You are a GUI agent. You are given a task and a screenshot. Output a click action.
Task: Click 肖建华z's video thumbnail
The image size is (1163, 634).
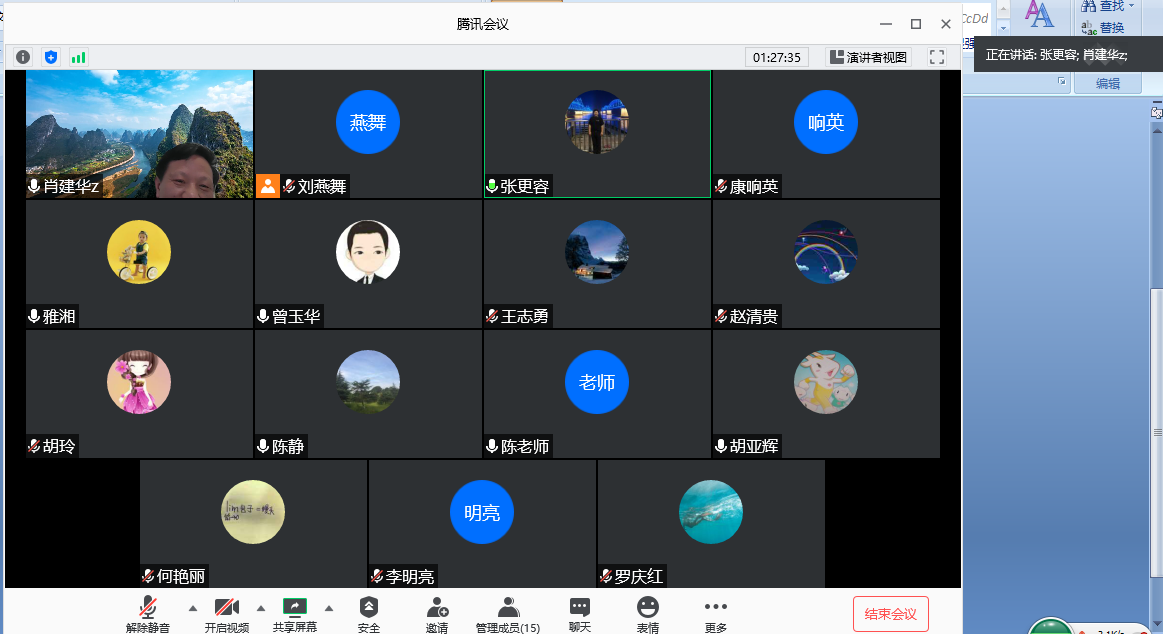pyautogui.click(x=139, y=133)
